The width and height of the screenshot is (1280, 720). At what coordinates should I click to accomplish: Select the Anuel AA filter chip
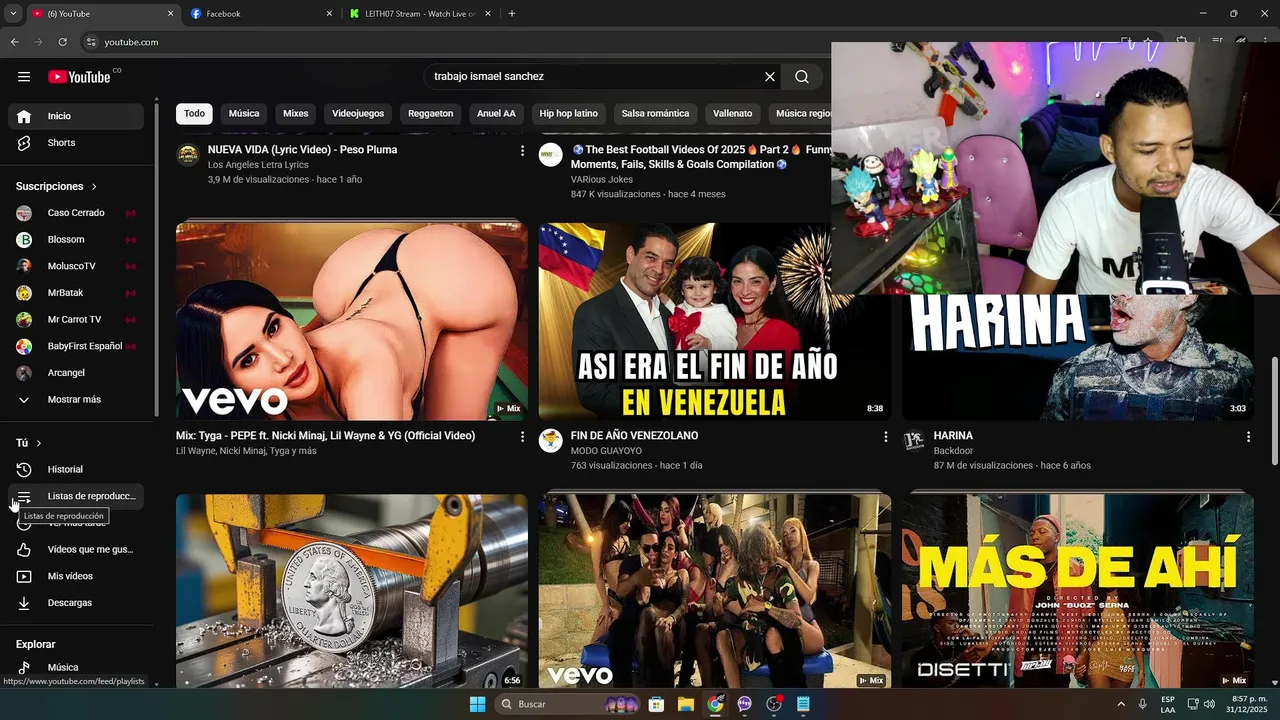click(x=496, y=114)
